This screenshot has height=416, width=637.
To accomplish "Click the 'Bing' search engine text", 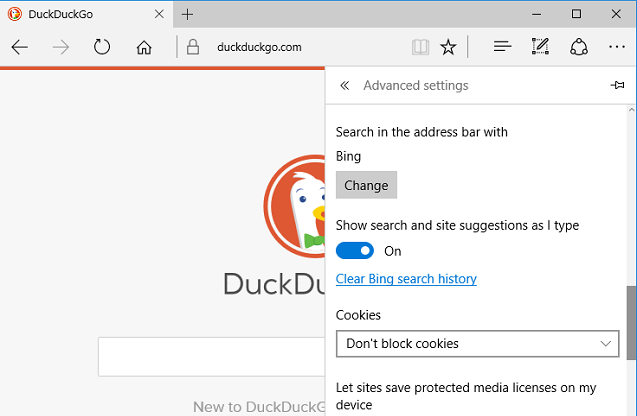I will pos(349,156).
